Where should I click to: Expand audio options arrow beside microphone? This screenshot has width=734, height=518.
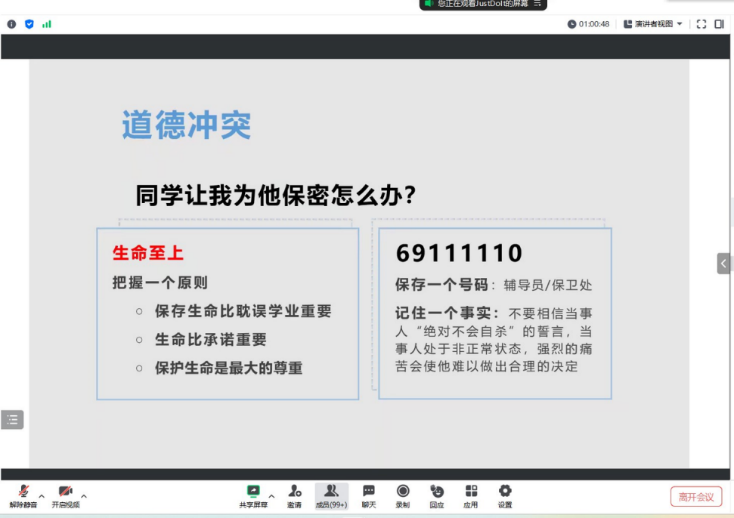(41, 495)
